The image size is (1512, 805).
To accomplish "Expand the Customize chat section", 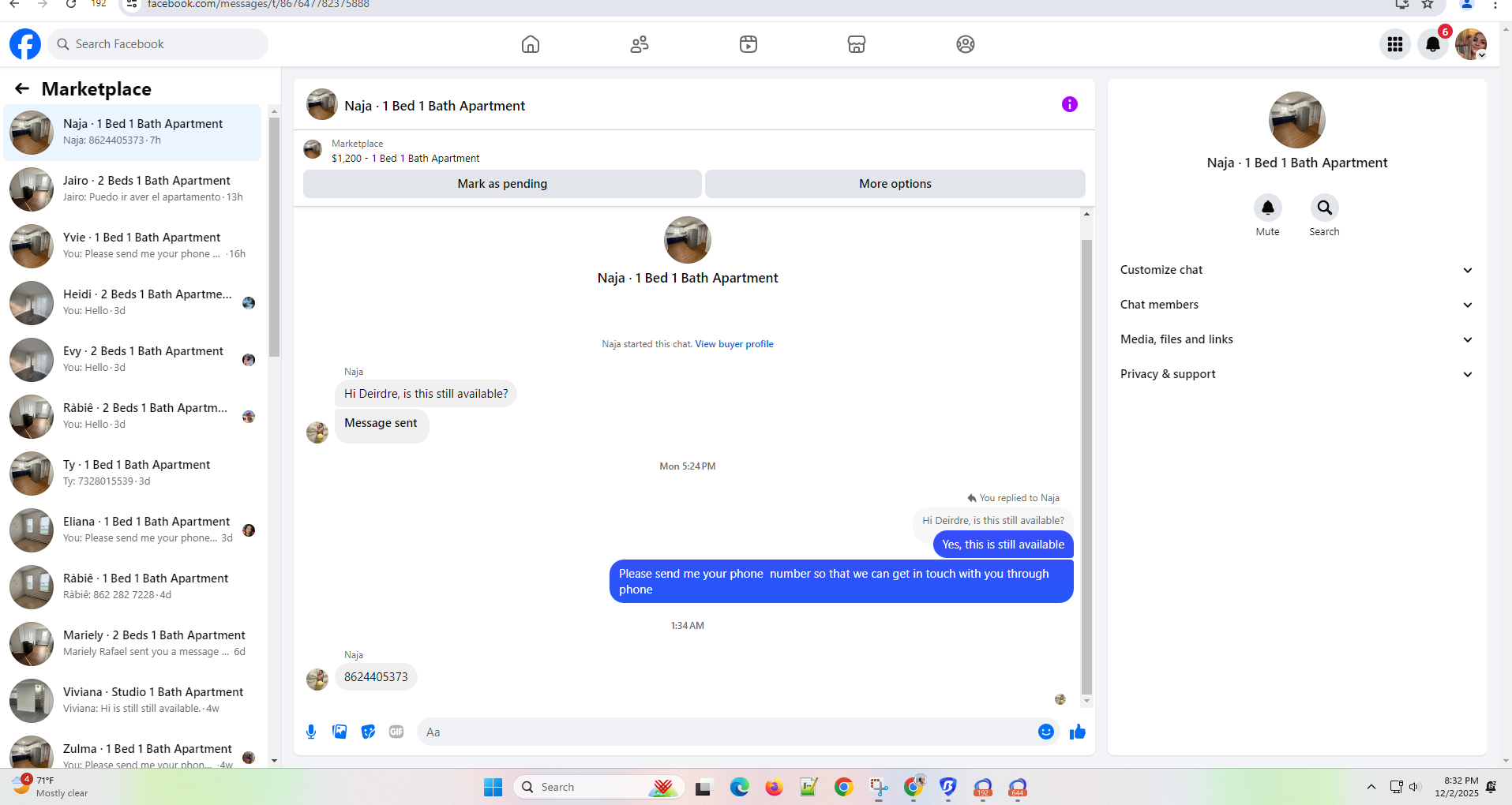I will coord(1296,270).
